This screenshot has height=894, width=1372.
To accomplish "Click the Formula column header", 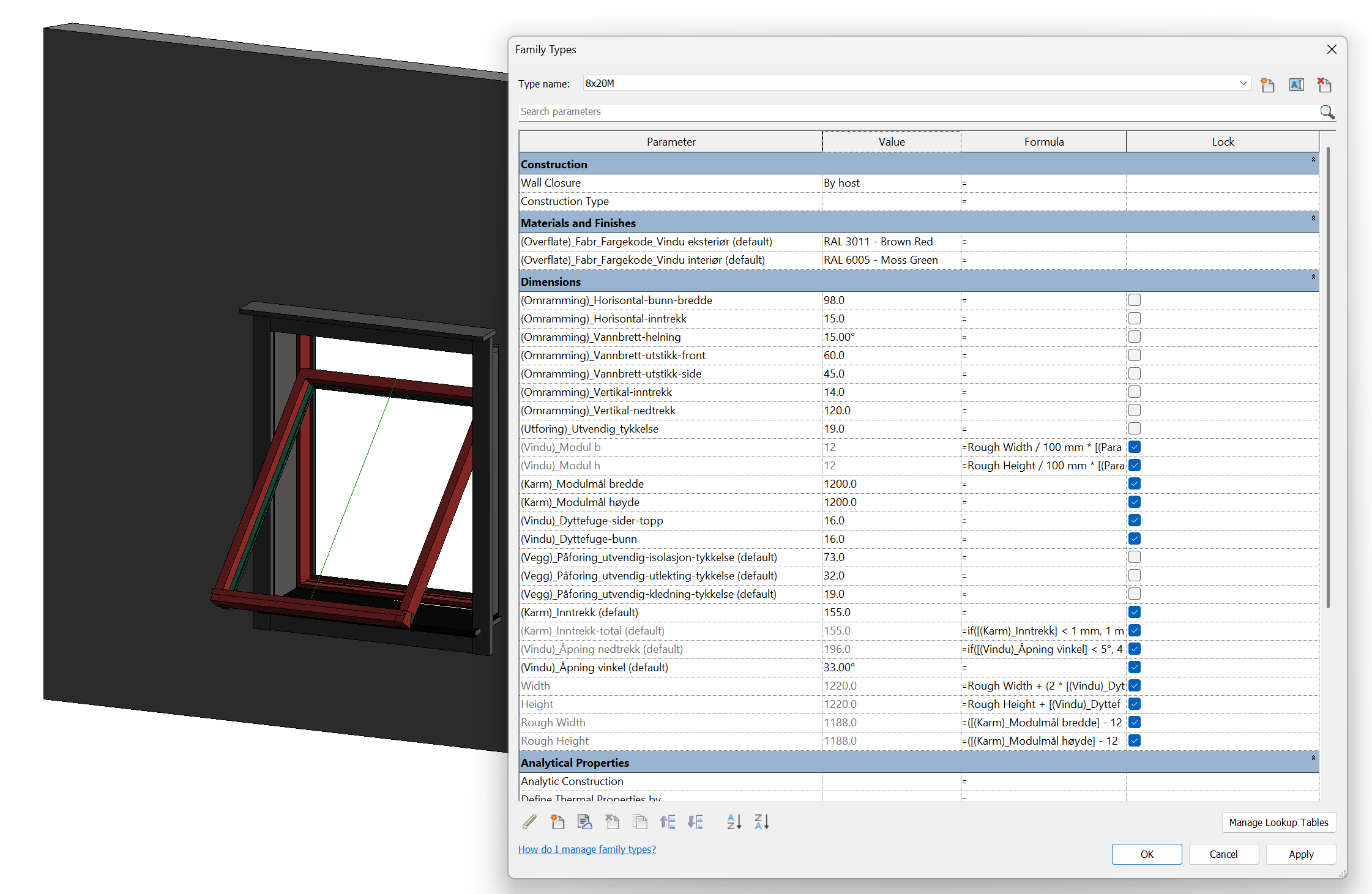I will [x=1043, y=141].
